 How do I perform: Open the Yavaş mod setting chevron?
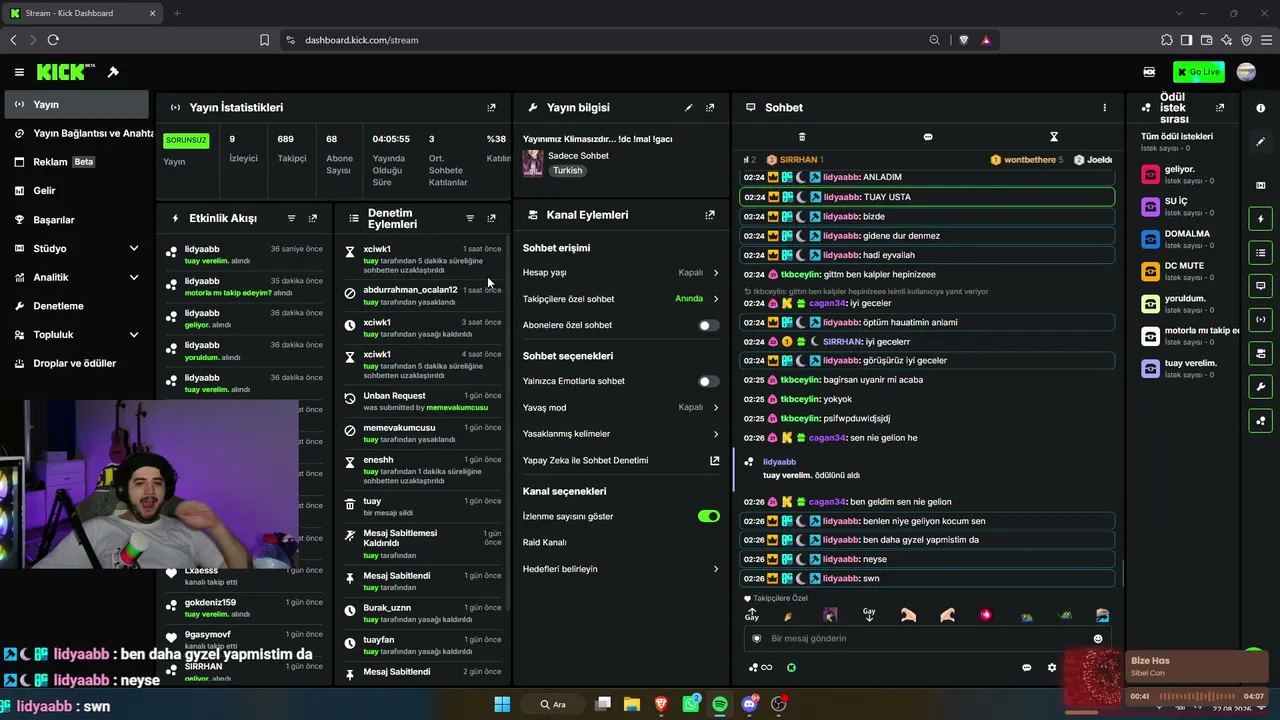point(716,407)
